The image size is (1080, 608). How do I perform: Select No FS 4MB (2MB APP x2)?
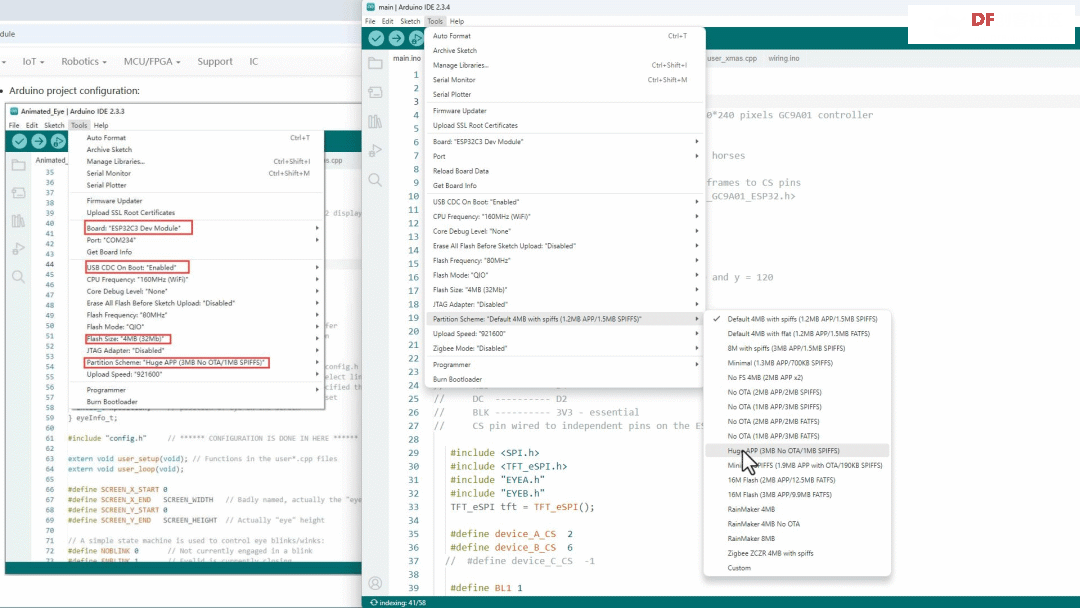click(797, 377)
